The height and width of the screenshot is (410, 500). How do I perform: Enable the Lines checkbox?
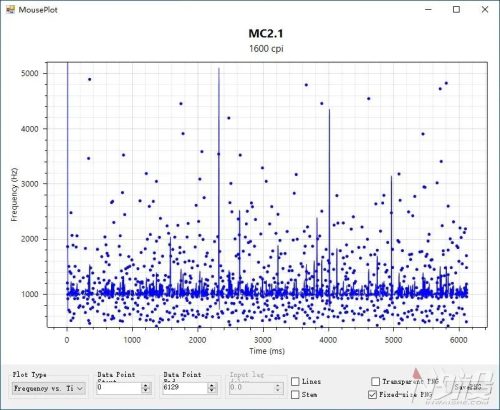click(x=295, y=381)
